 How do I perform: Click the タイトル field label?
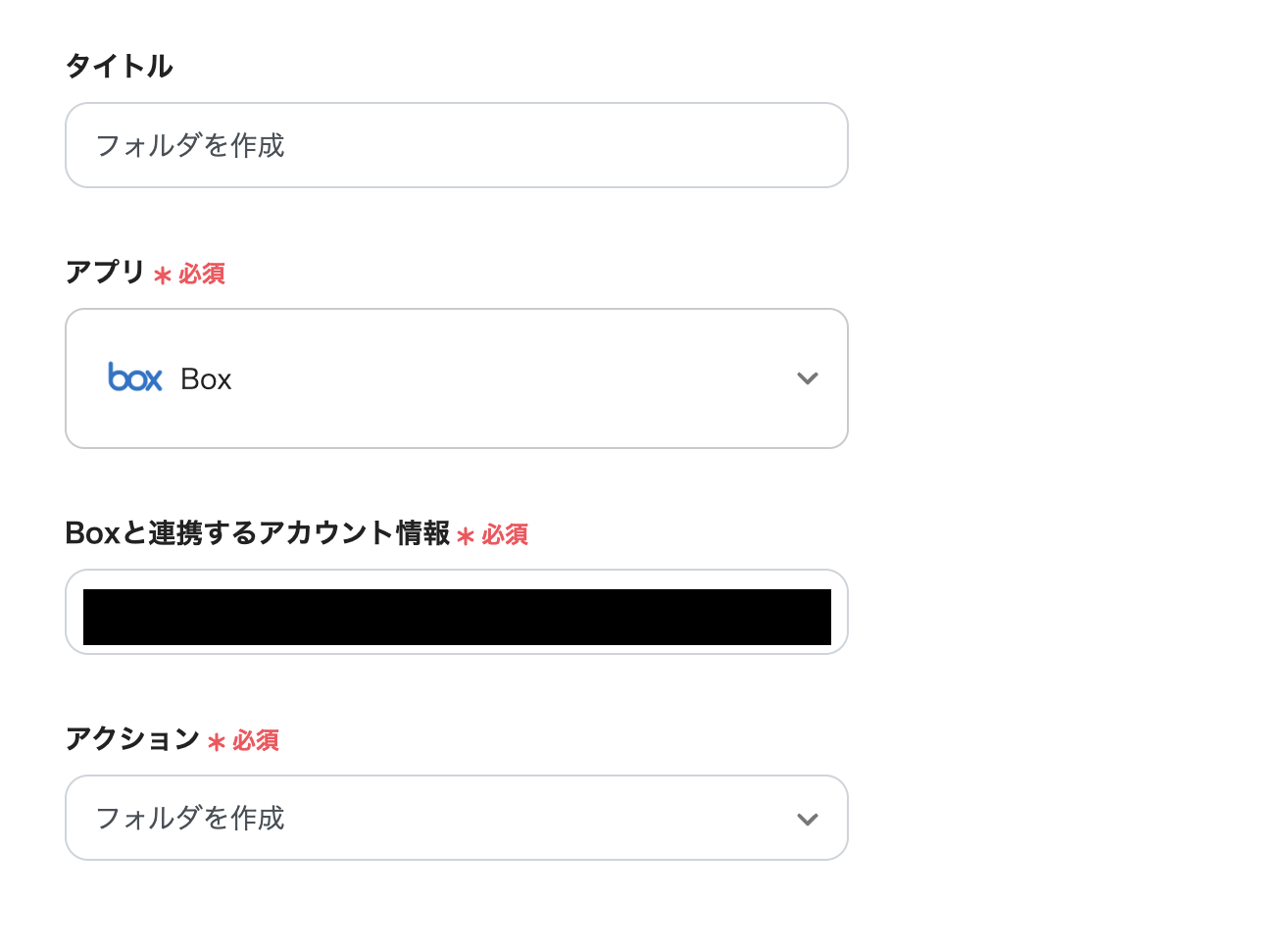[120, 66]
